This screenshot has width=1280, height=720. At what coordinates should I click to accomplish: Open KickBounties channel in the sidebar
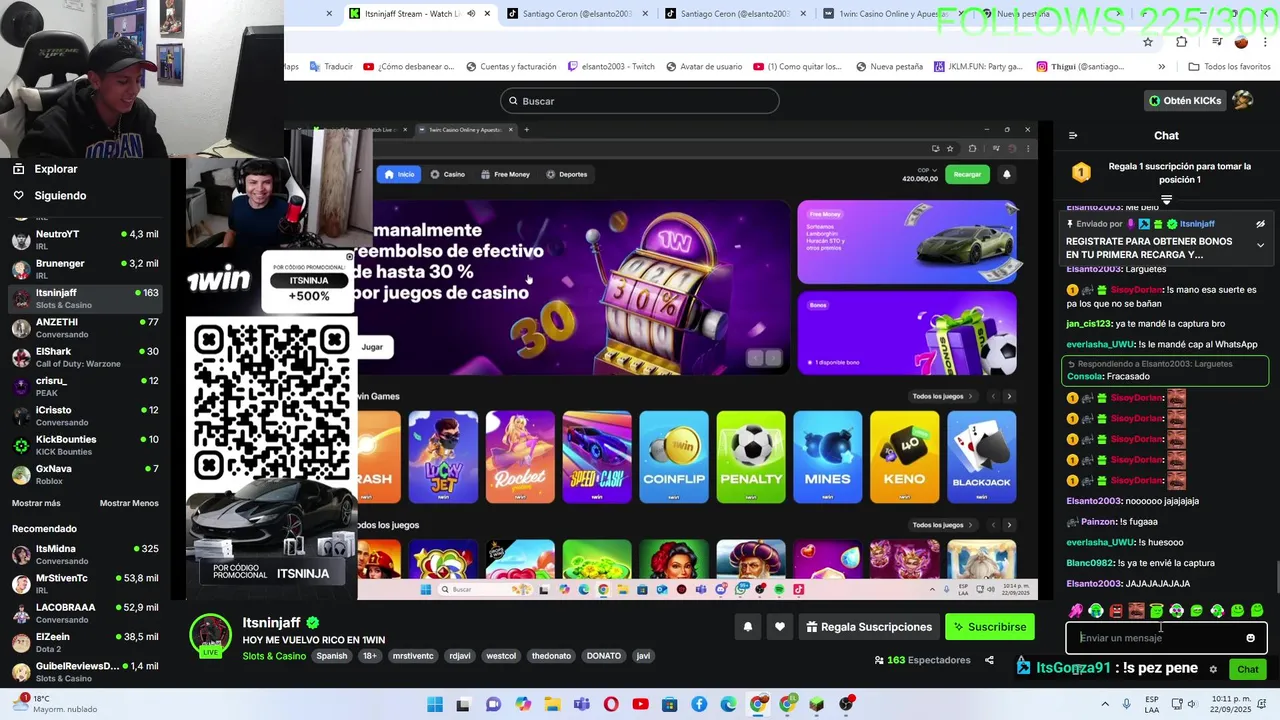coord(84,445)
